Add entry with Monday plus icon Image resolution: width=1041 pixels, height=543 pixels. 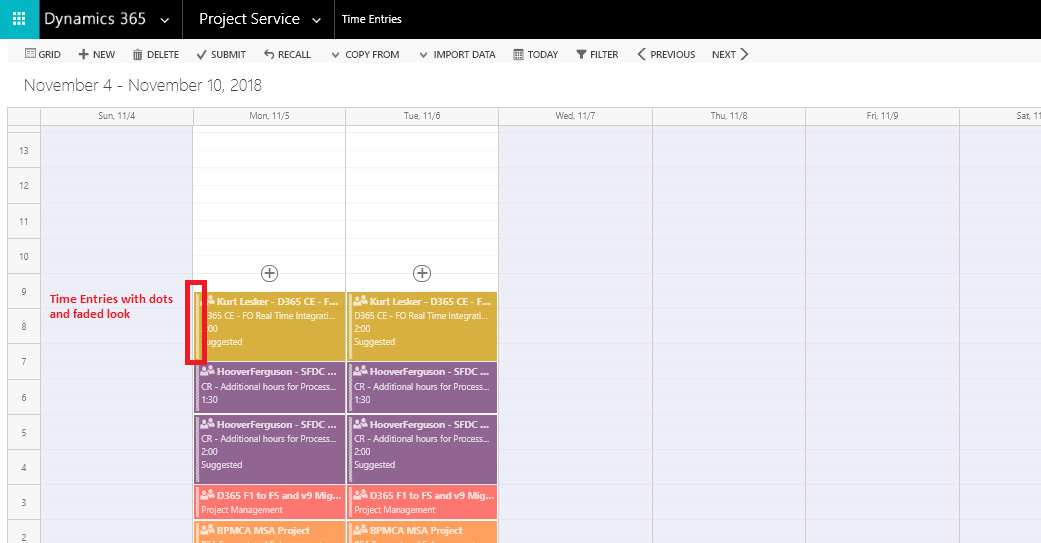pos(270,273)
